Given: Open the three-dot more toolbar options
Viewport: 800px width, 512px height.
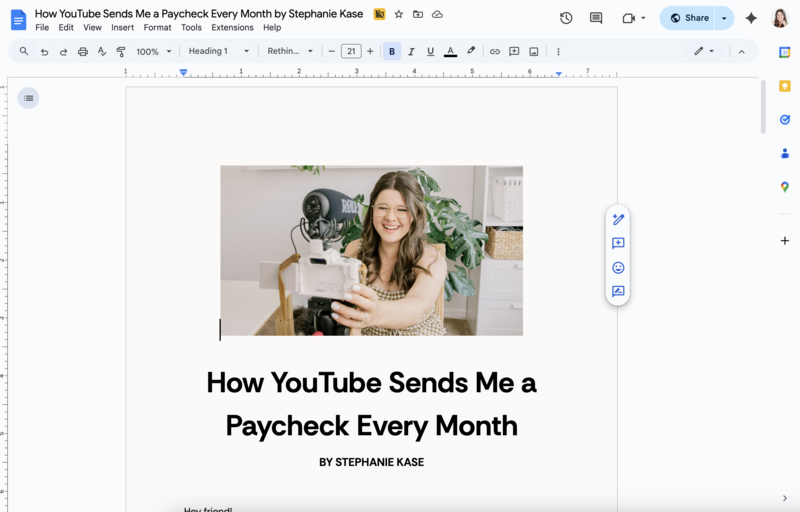Looking at the screenshot, I should click(558, 52).
